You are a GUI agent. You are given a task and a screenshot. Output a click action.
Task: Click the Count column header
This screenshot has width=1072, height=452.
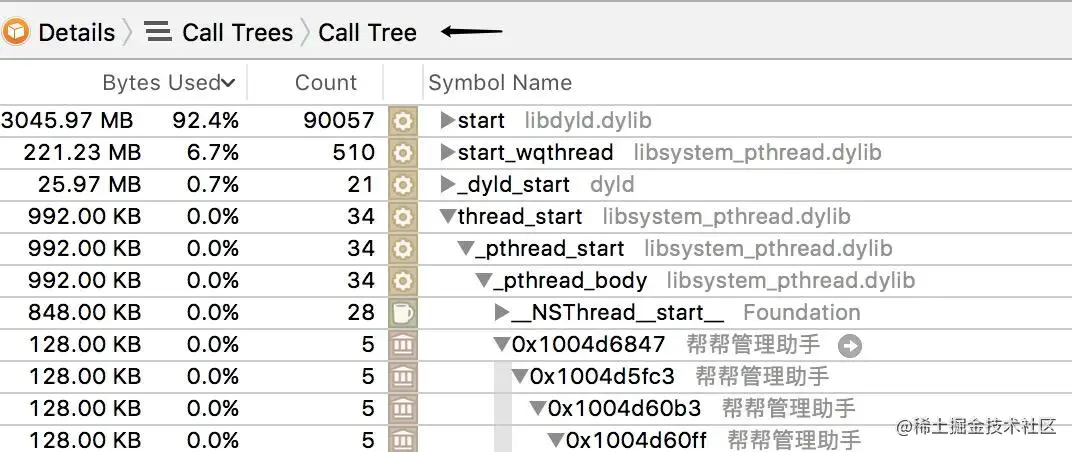(x=325, y=83)
